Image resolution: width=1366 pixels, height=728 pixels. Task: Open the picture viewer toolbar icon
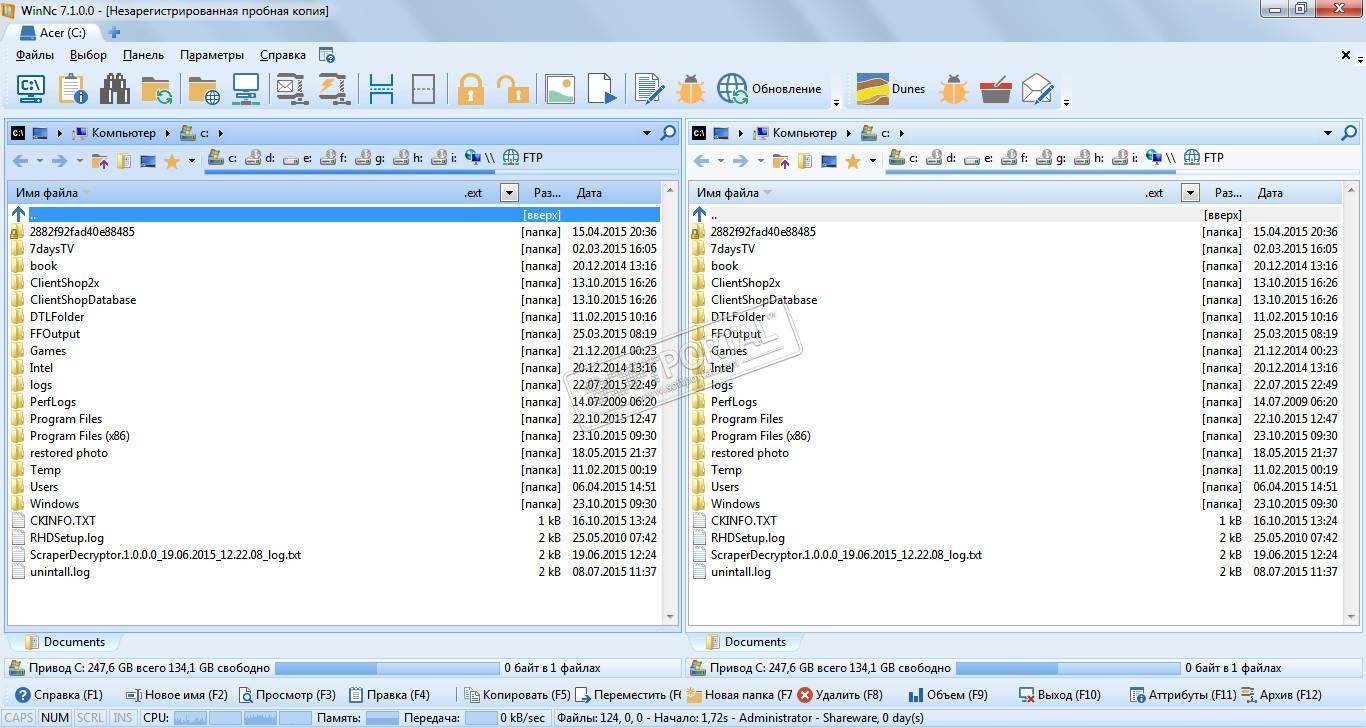pyautogui.click(x=560, y=89)
